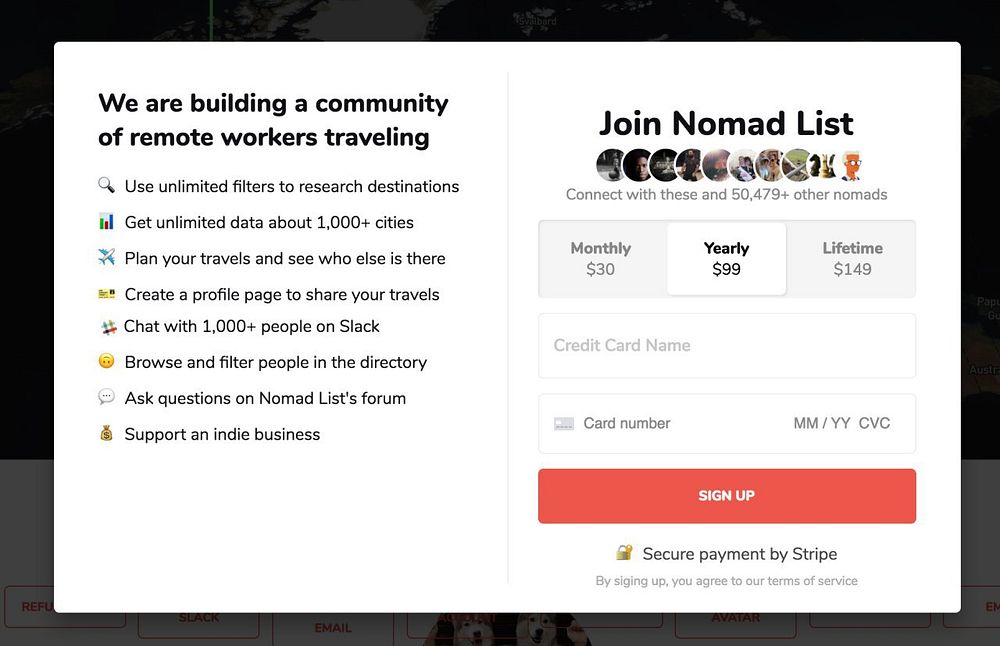Click the bar chart data icon
The height and width of the screenshot is (646, 1000).
pos(106,221)
